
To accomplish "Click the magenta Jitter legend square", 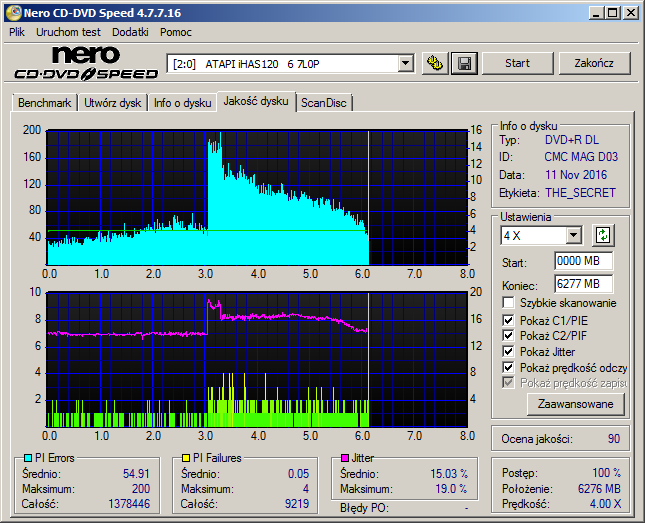I will (x=345, y=458).
